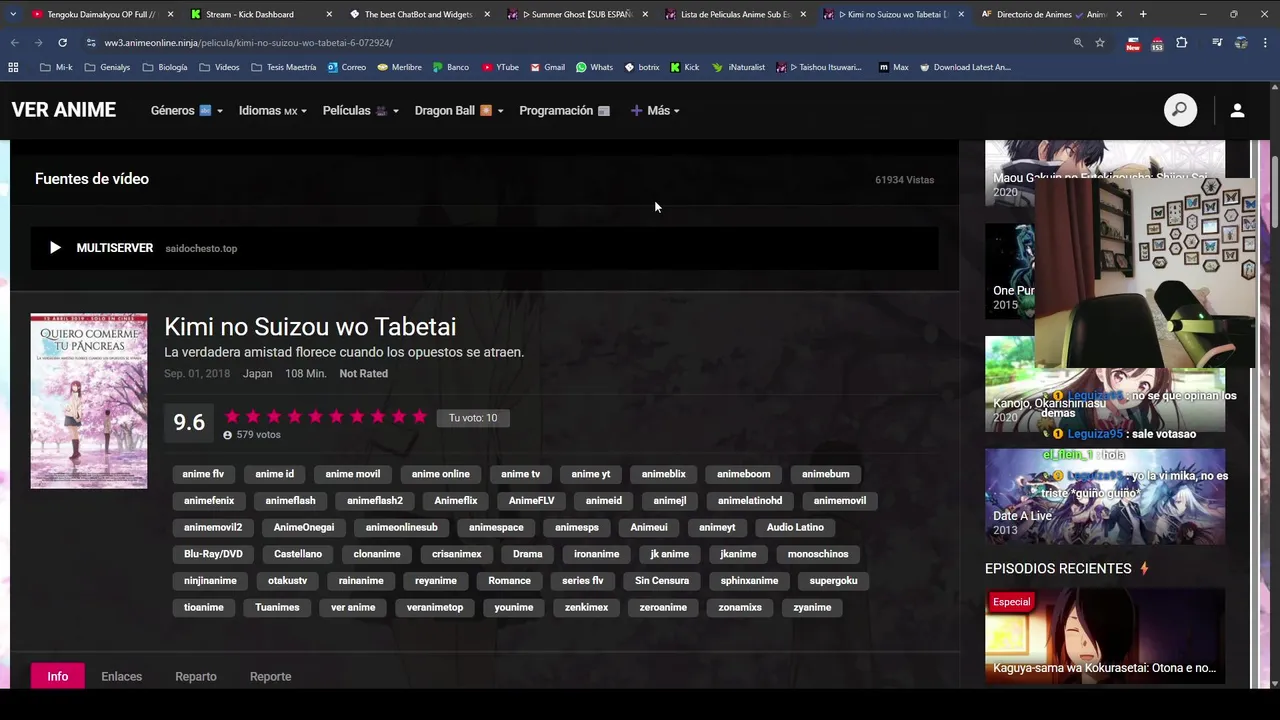
Task: Click the Blu-Ray/DVD tag
Action: [213, 554]
